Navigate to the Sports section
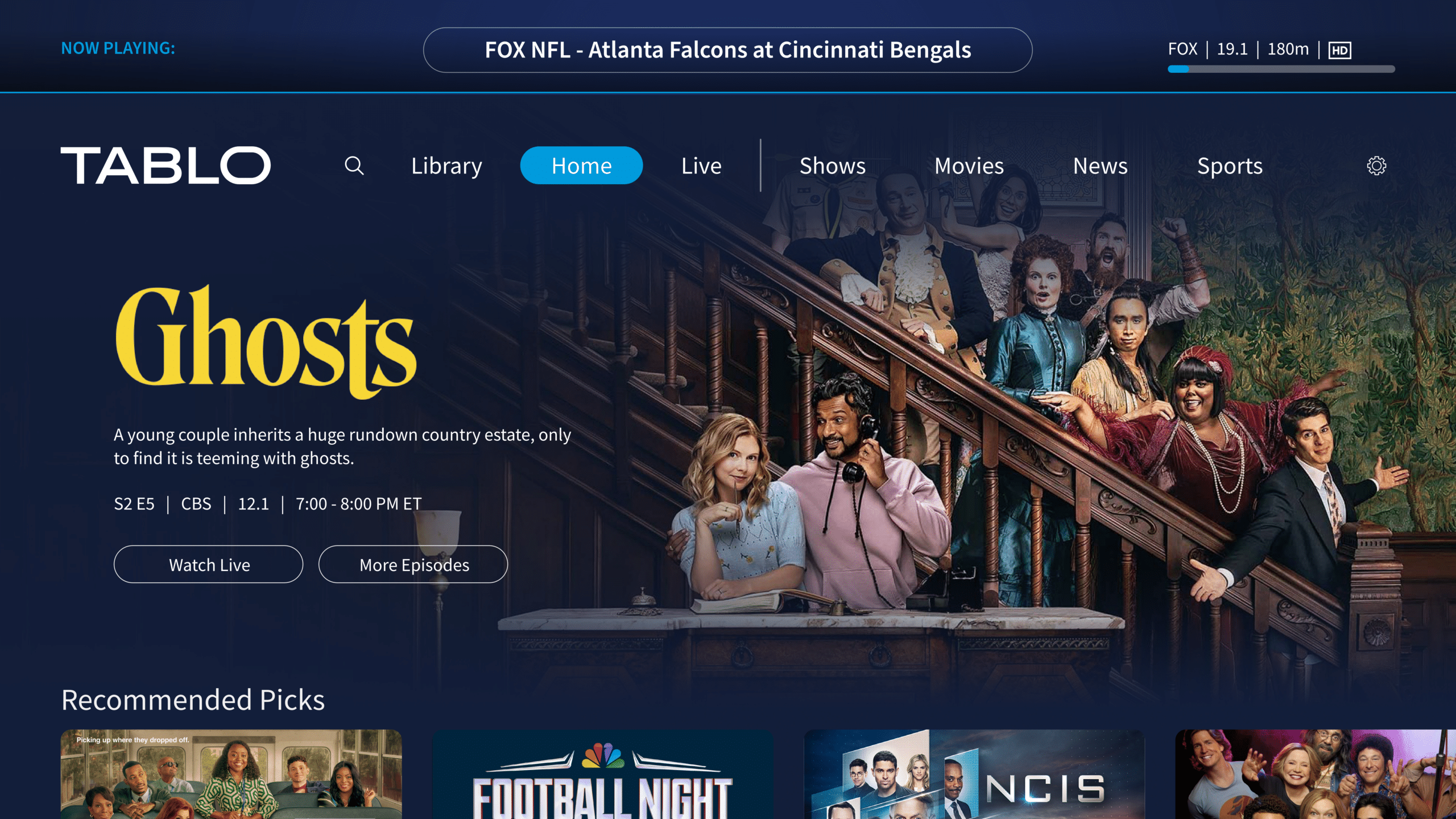 tap(1230, 165)
